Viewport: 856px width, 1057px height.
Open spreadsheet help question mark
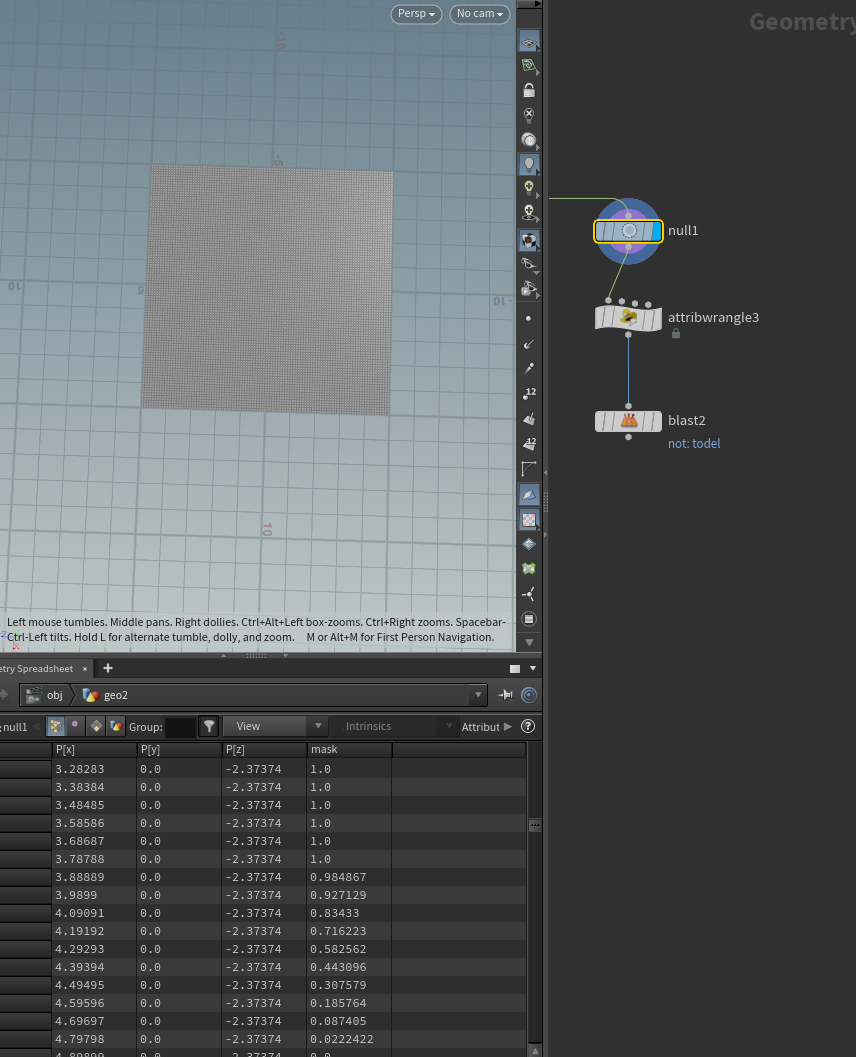(528, 726)
